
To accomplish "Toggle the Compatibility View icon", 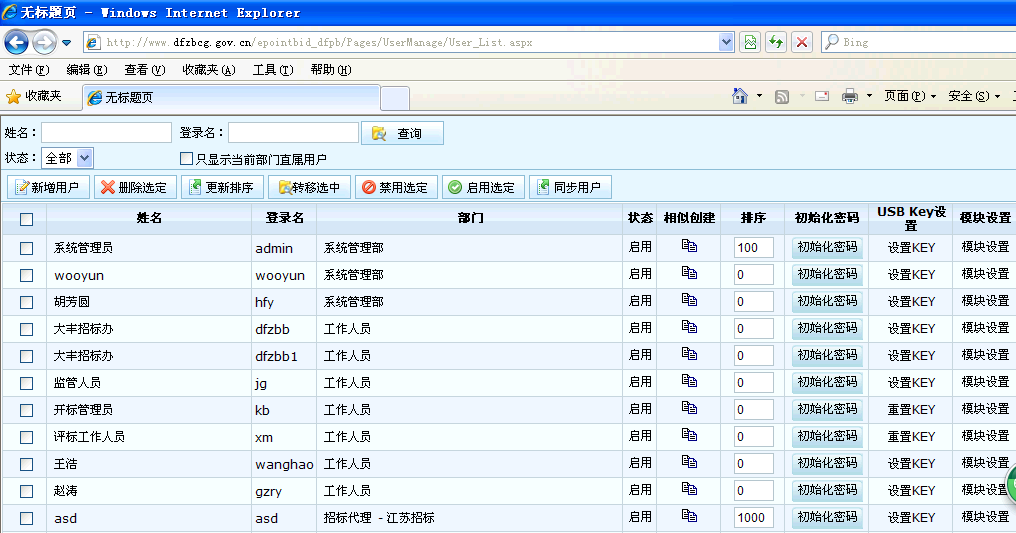I will (x=750, y=42).
